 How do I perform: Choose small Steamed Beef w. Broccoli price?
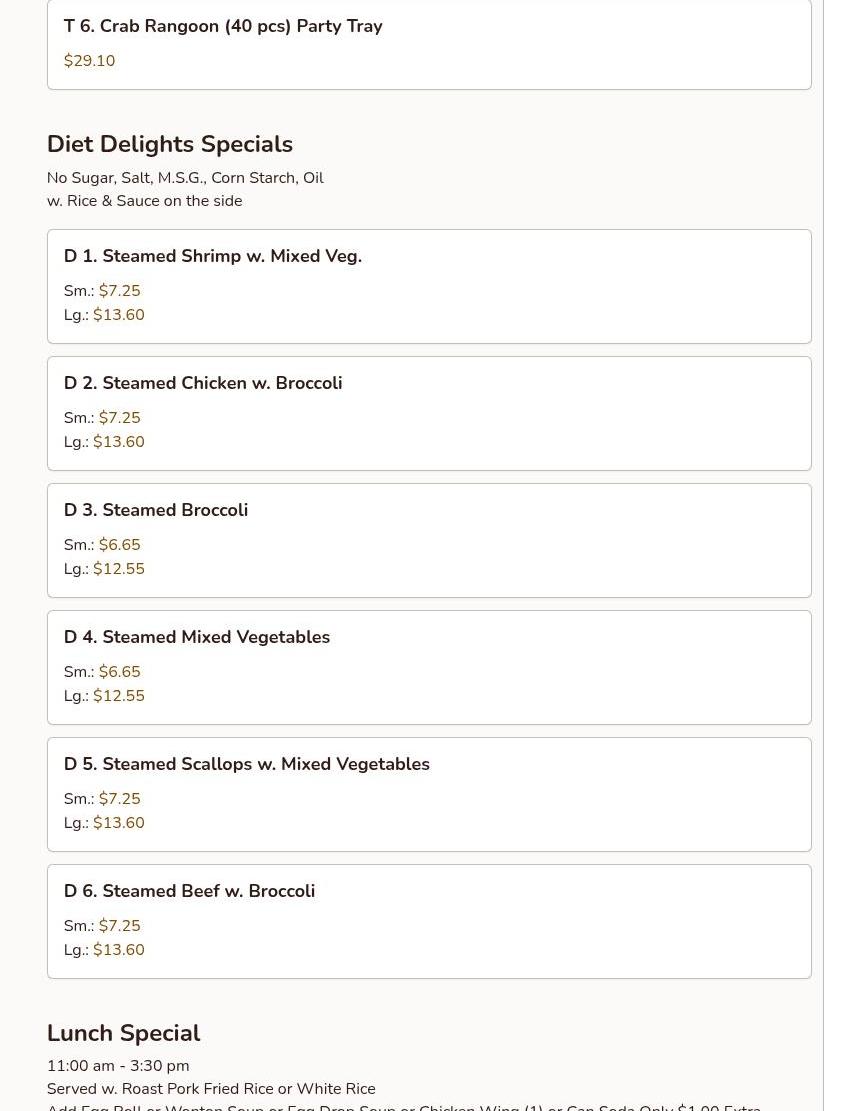pos(119,926)
